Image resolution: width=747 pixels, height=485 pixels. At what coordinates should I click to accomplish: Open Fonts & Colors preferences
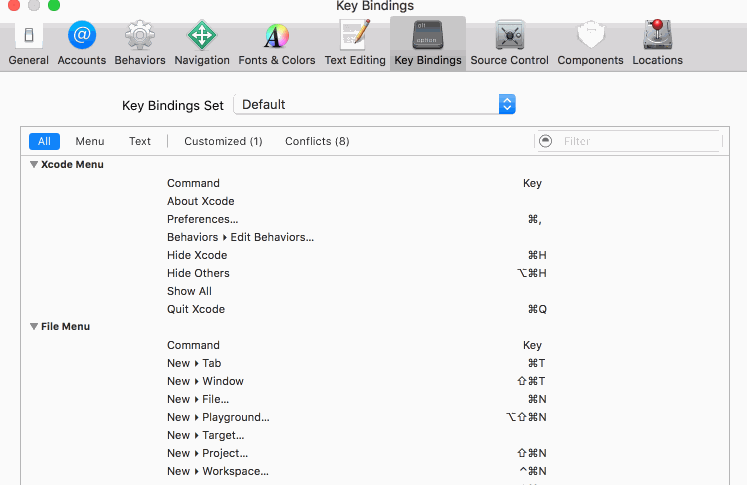pyautogui.click(x=276, y=44)
